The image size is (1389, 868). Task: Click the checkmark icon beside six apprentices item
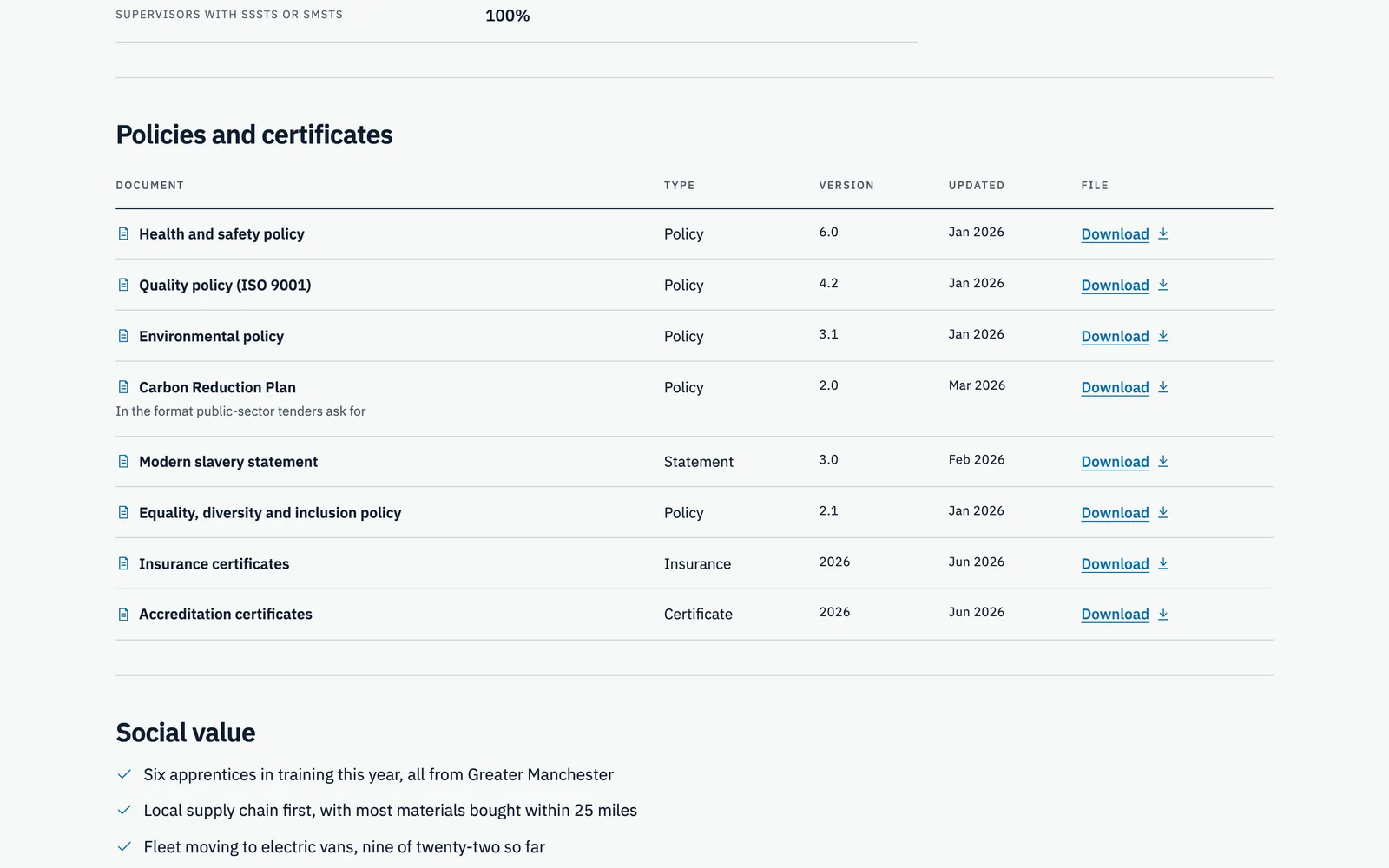pyautogui.click(x=124, y=774)
